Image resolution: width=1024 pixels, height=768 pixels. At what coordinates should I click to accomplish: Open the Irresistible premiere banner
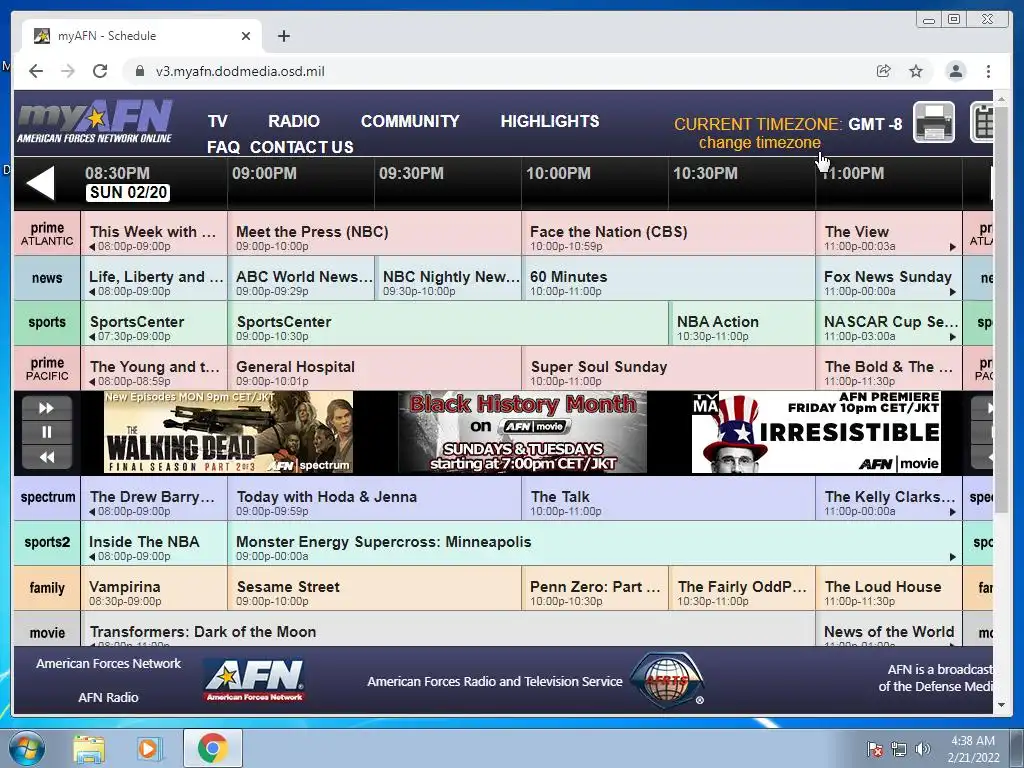816,432
